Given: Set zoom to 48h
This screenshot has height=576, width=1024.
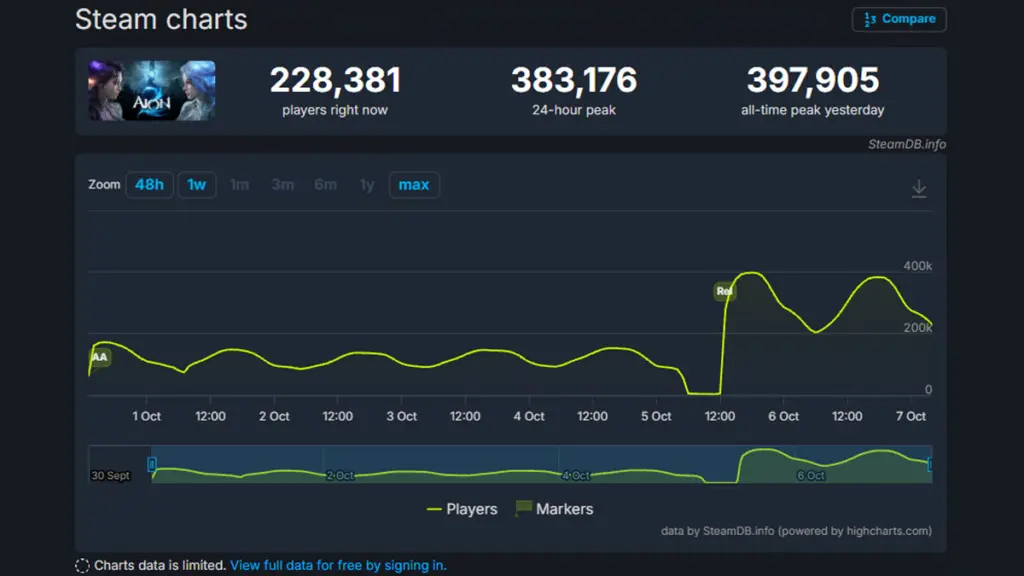Looking at the screenshot, I should point(149,185).
